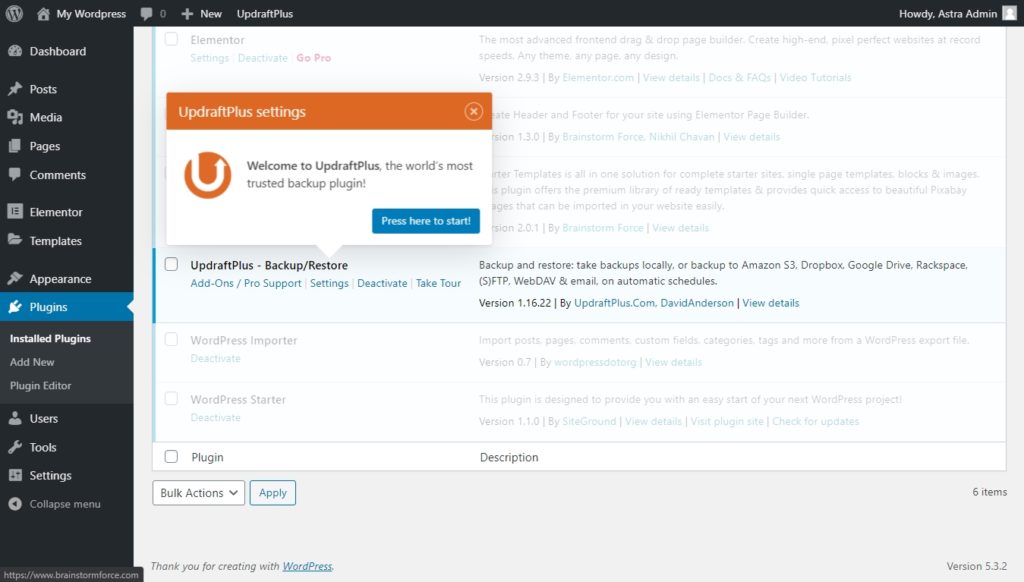Check the WordPress Starter checkbox
Image resolution: width=1024 pixels, height=582 pixels.
(x=171, y=398)
